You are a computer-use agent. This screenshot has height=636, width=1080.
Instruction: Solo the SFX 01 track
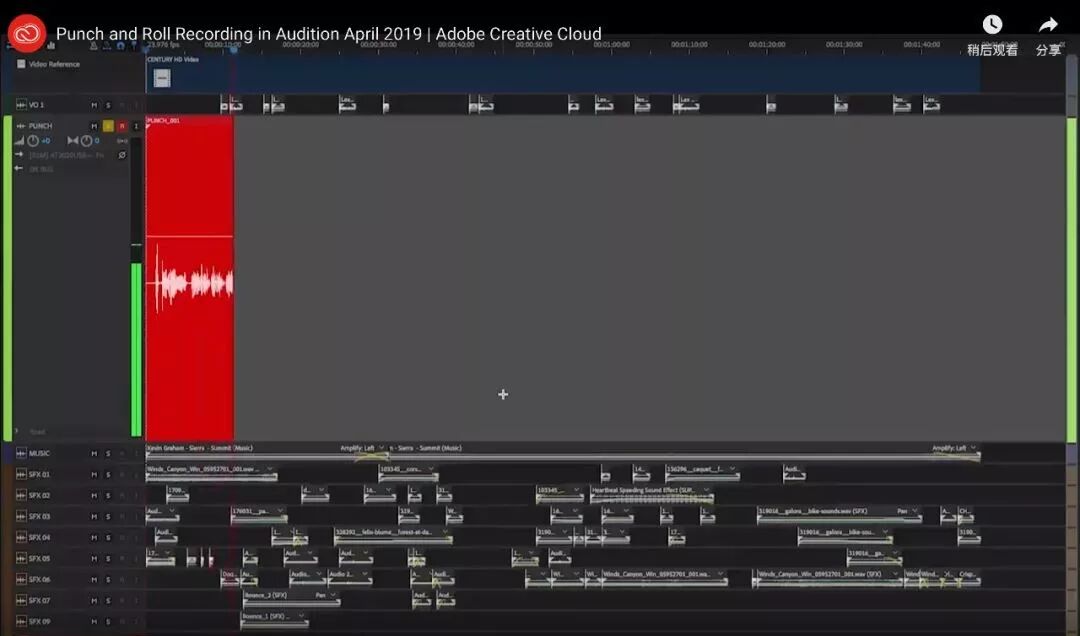pos(108,475)
